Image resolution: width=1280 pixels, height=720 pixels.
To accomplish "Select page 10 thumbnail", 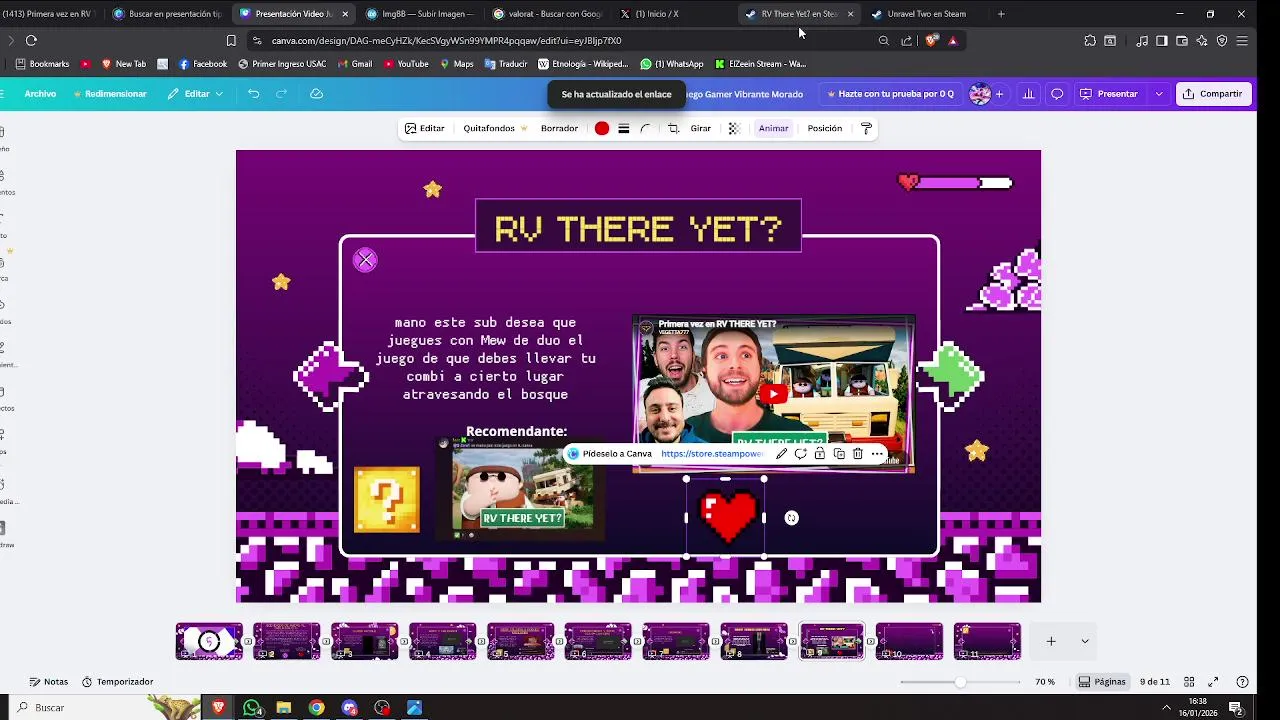I will coord(909,641).
